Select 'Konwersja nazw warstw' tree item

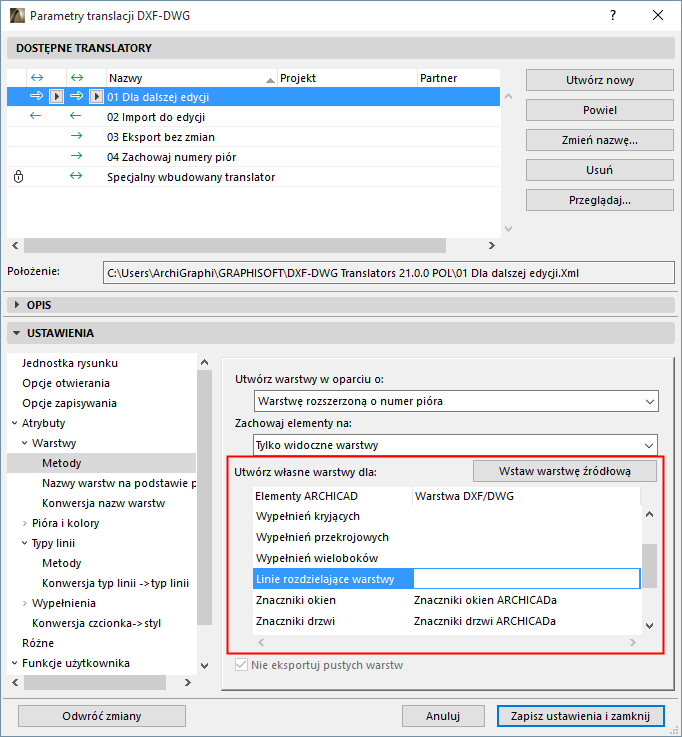103,503
